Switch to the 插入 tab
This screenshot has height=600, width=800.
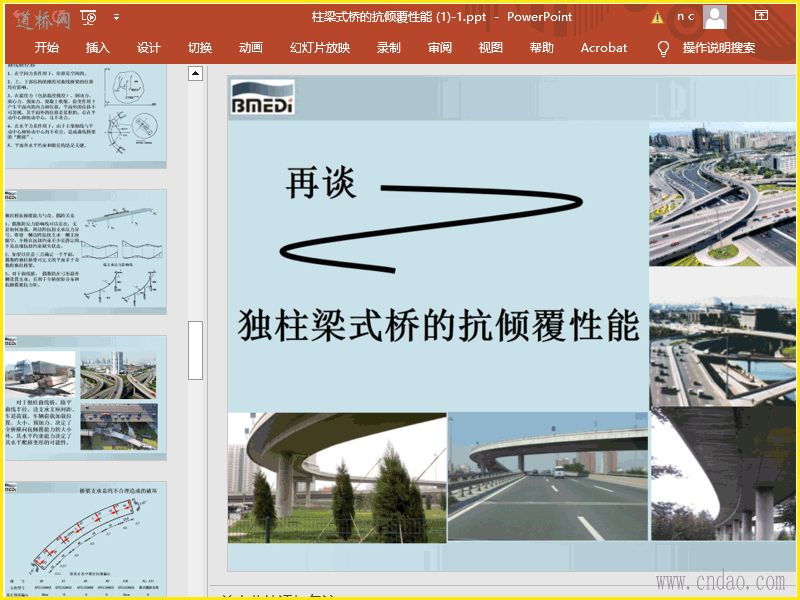[x=98, y=48]
